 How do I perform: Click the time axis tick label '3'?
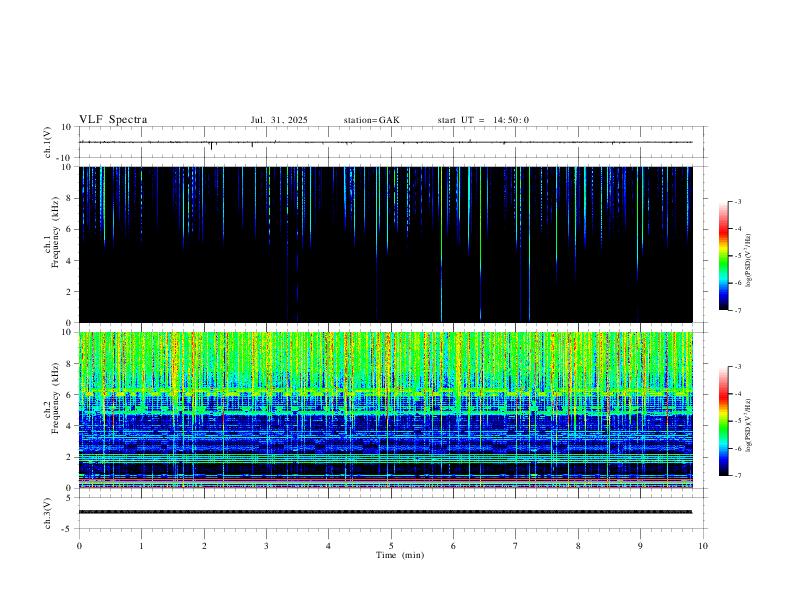pyautogui.click(x=266, y=546)
